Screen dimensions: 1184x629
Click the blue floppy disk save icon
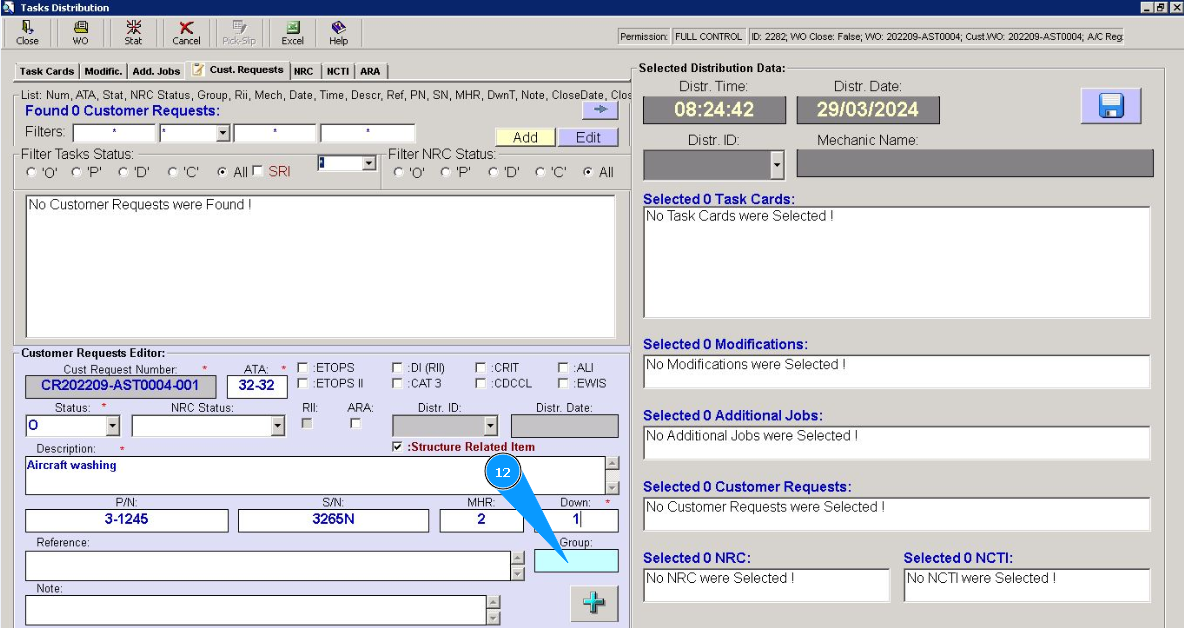point(1110,106)
